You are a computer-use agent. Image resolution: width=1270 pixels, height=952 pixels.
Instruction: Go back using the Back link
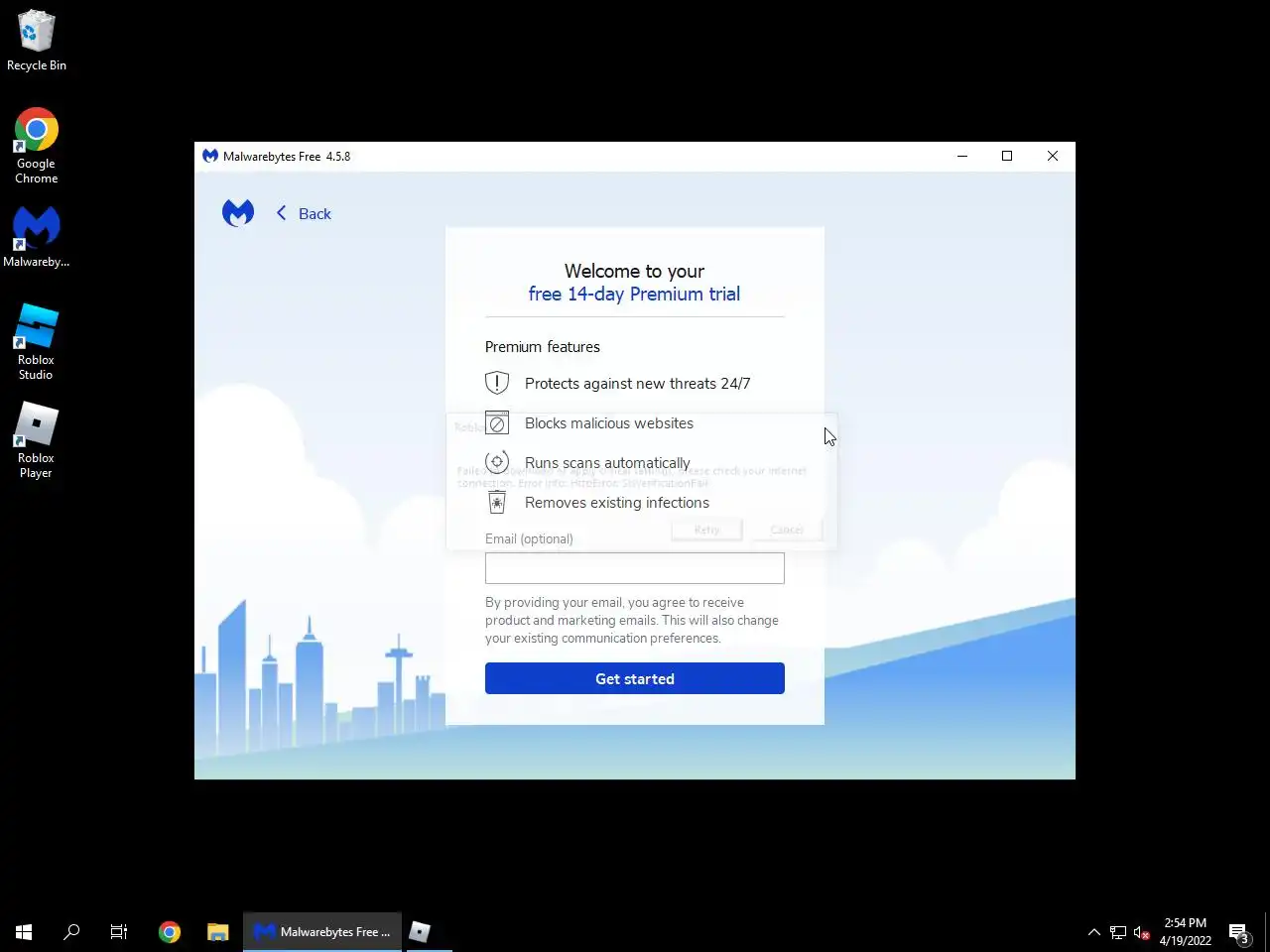[x=304, y=213]
